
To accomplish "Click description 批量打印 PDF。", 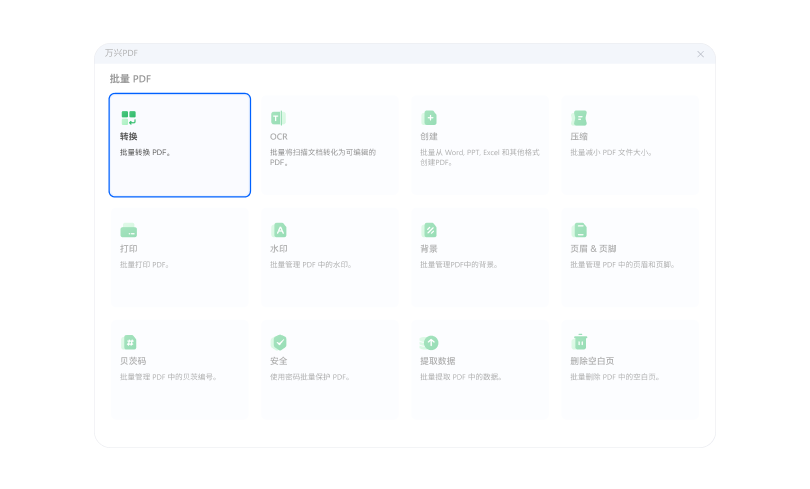I will point(145,264).
